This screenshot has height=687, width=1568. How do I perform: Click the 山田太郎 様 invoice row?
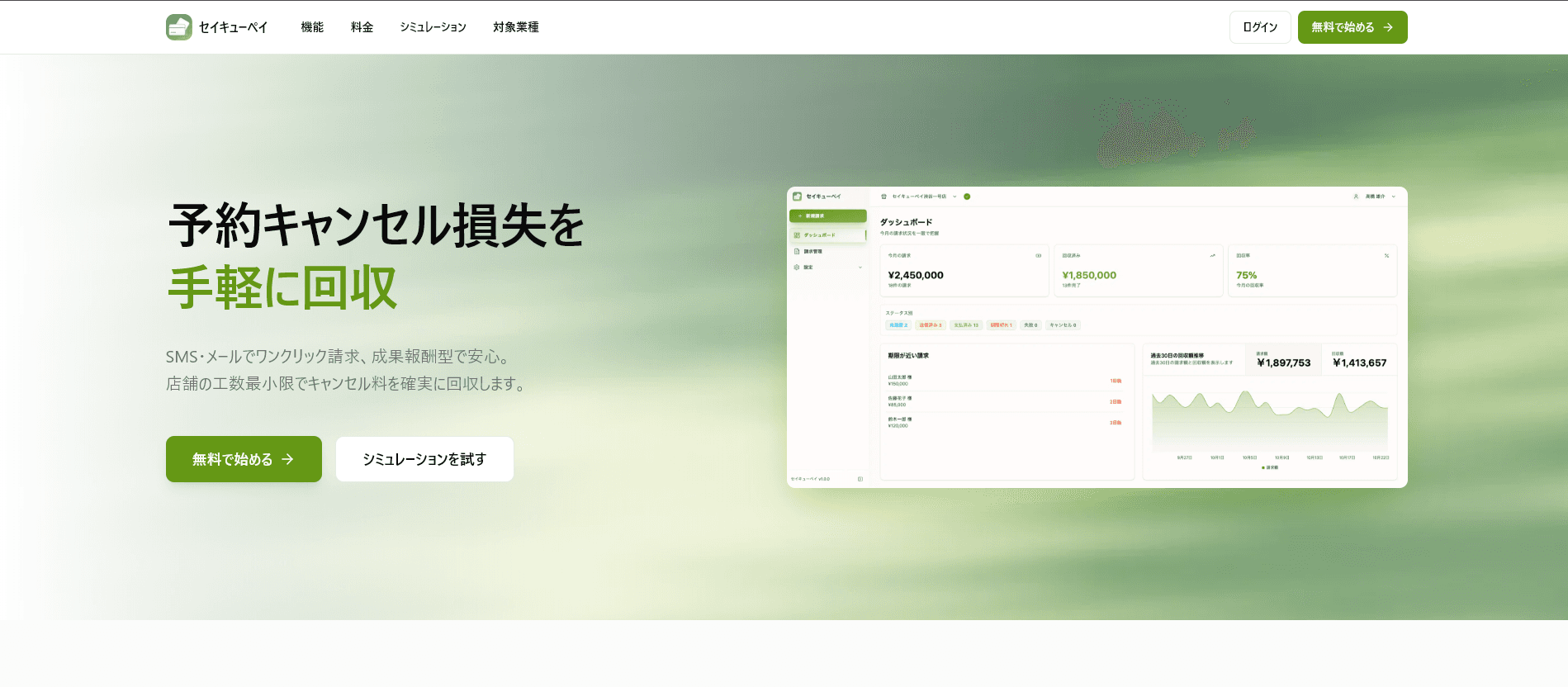click(x=1005, y=381)
